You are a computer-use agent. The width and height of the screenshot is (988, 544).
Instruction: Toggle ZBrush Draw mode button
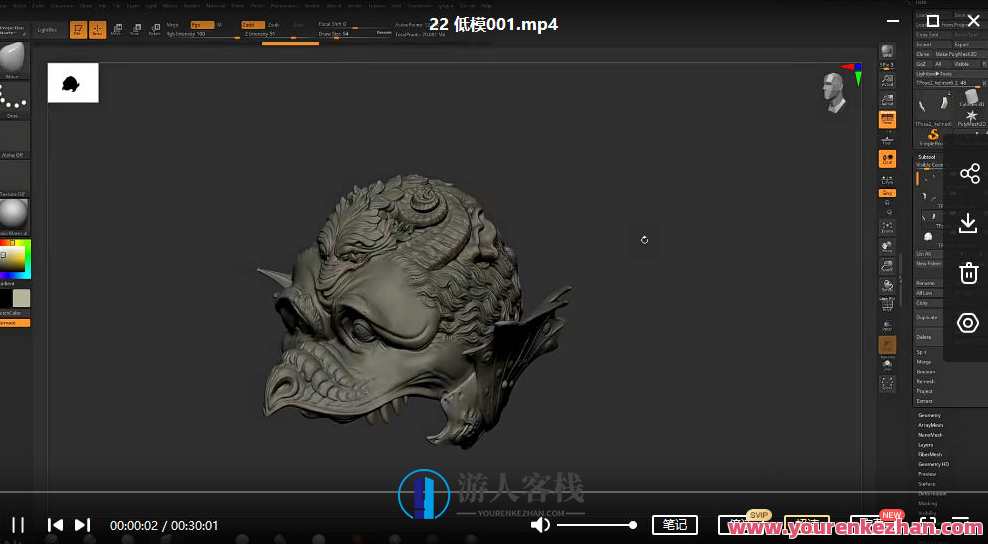[x=98, y=30]
